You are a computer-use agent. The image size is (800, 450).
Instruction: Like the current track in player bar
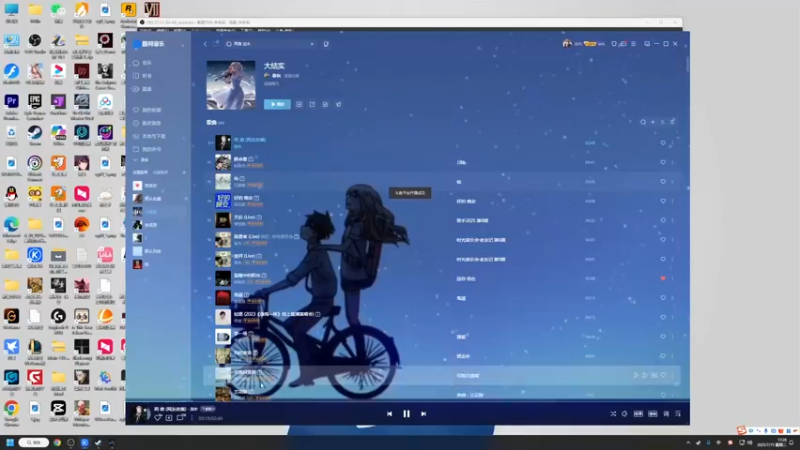[158, 418]
